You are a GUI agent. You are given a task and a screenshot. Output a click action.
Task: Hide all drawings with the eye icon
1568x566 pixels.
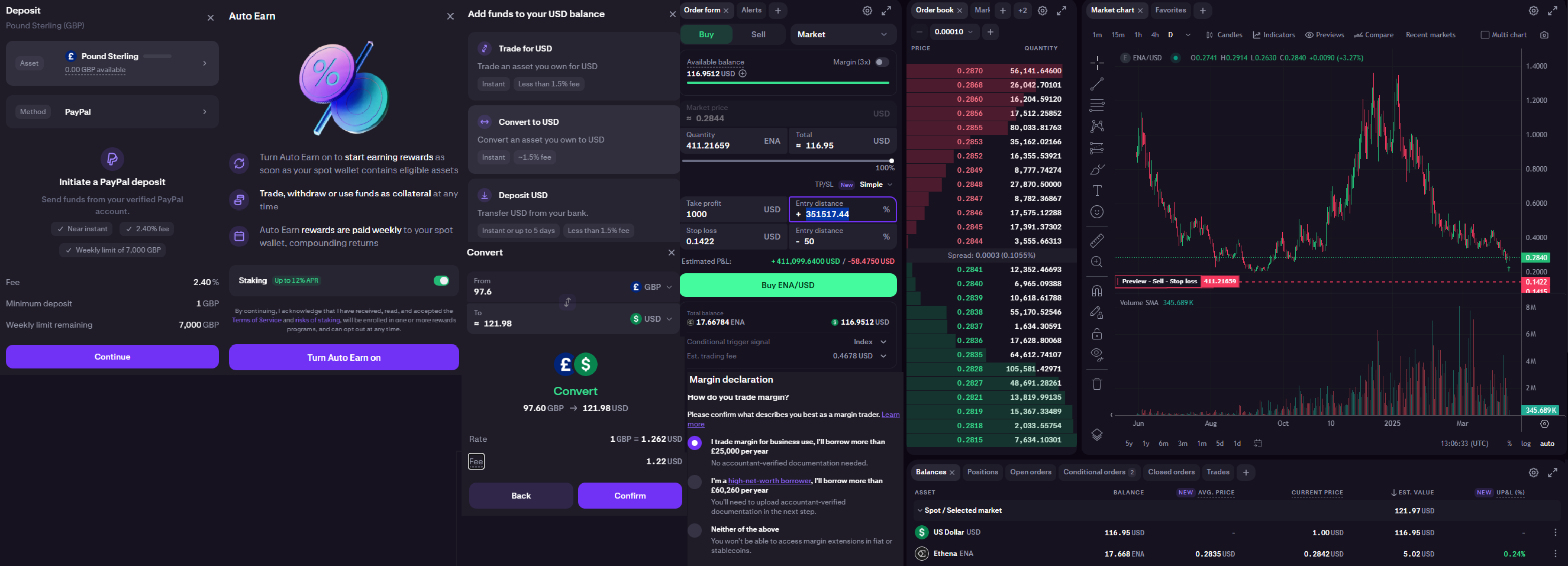1097,355
